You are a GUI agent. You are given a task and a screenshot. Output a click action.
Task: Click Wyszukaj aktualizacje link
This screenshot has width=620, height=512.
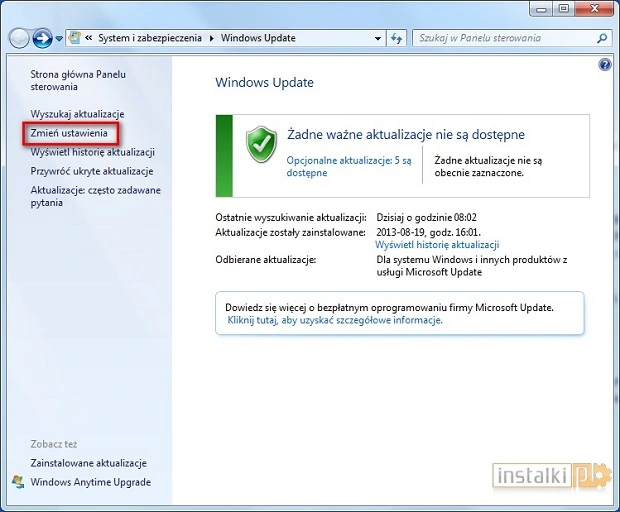point(78,114)
